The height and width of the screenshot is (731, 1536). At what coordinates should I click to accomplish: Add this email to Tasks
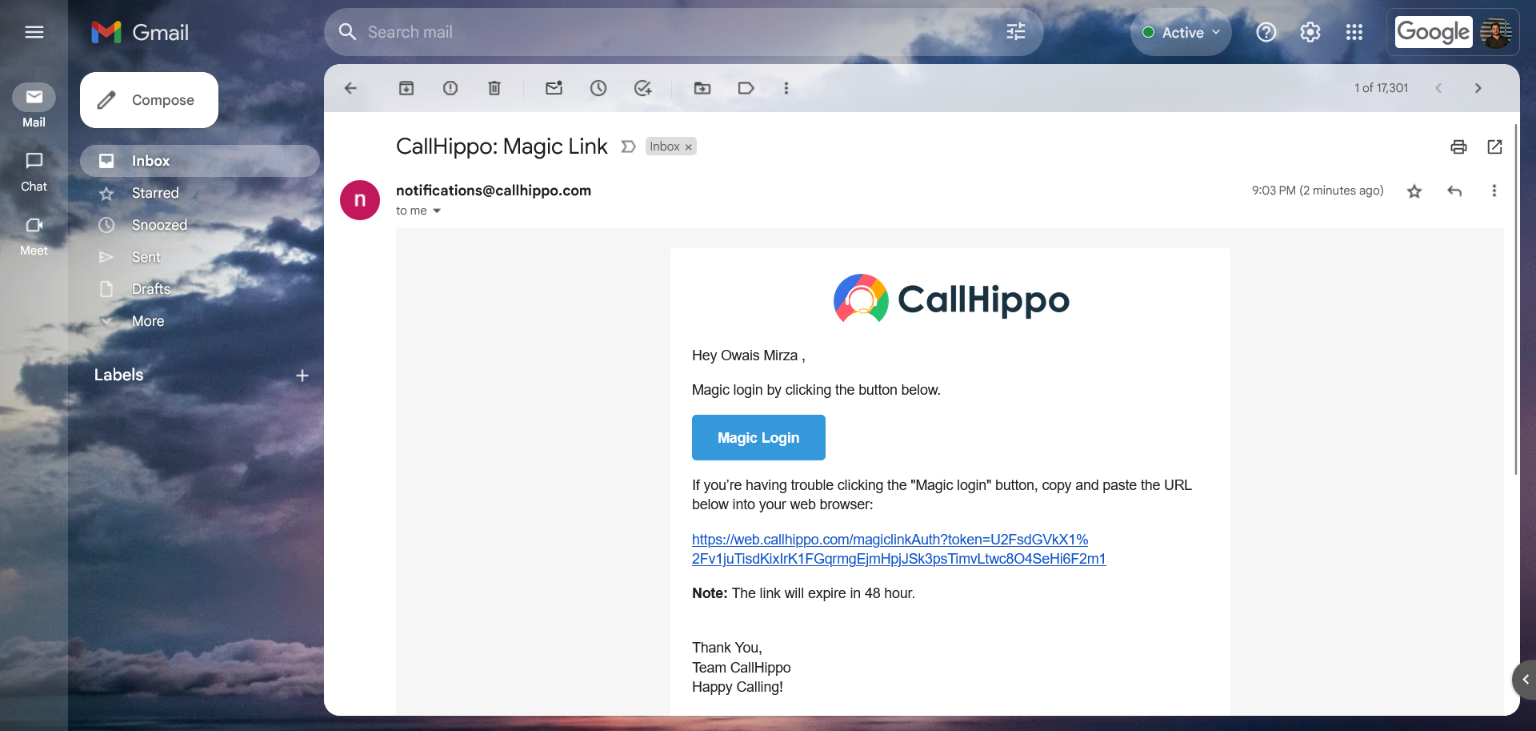(x=643, y=88)
